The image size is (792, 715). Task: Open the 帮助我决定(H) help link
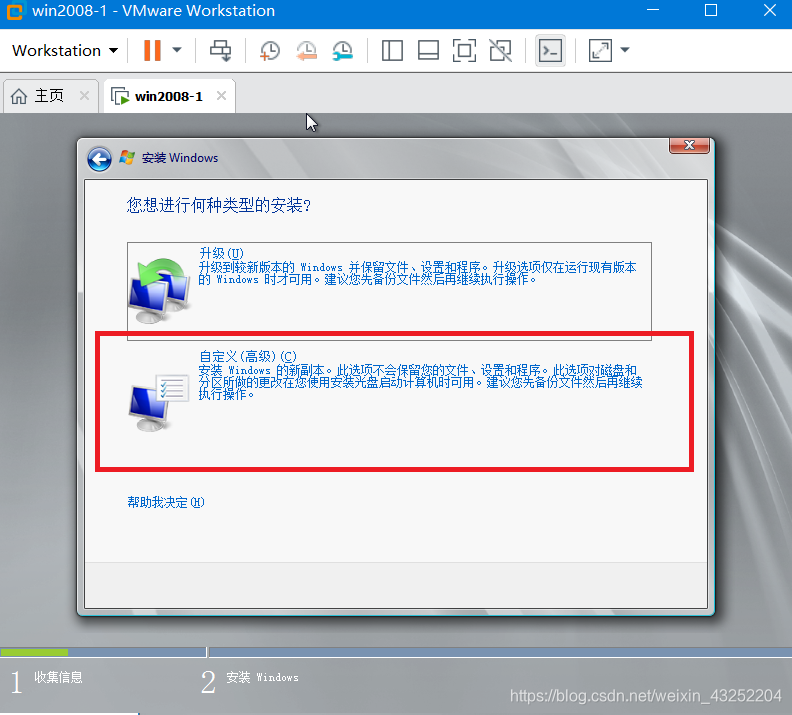coord(166,502)
